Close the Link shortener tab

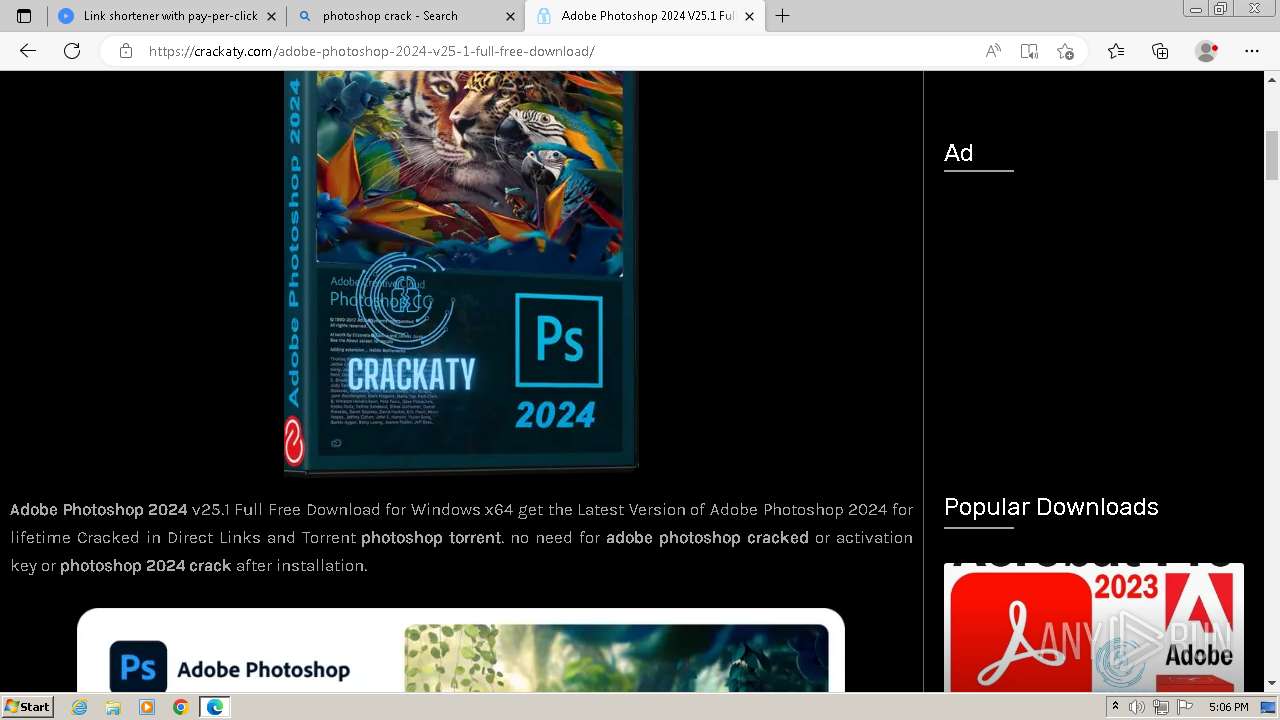click(272, 16)
